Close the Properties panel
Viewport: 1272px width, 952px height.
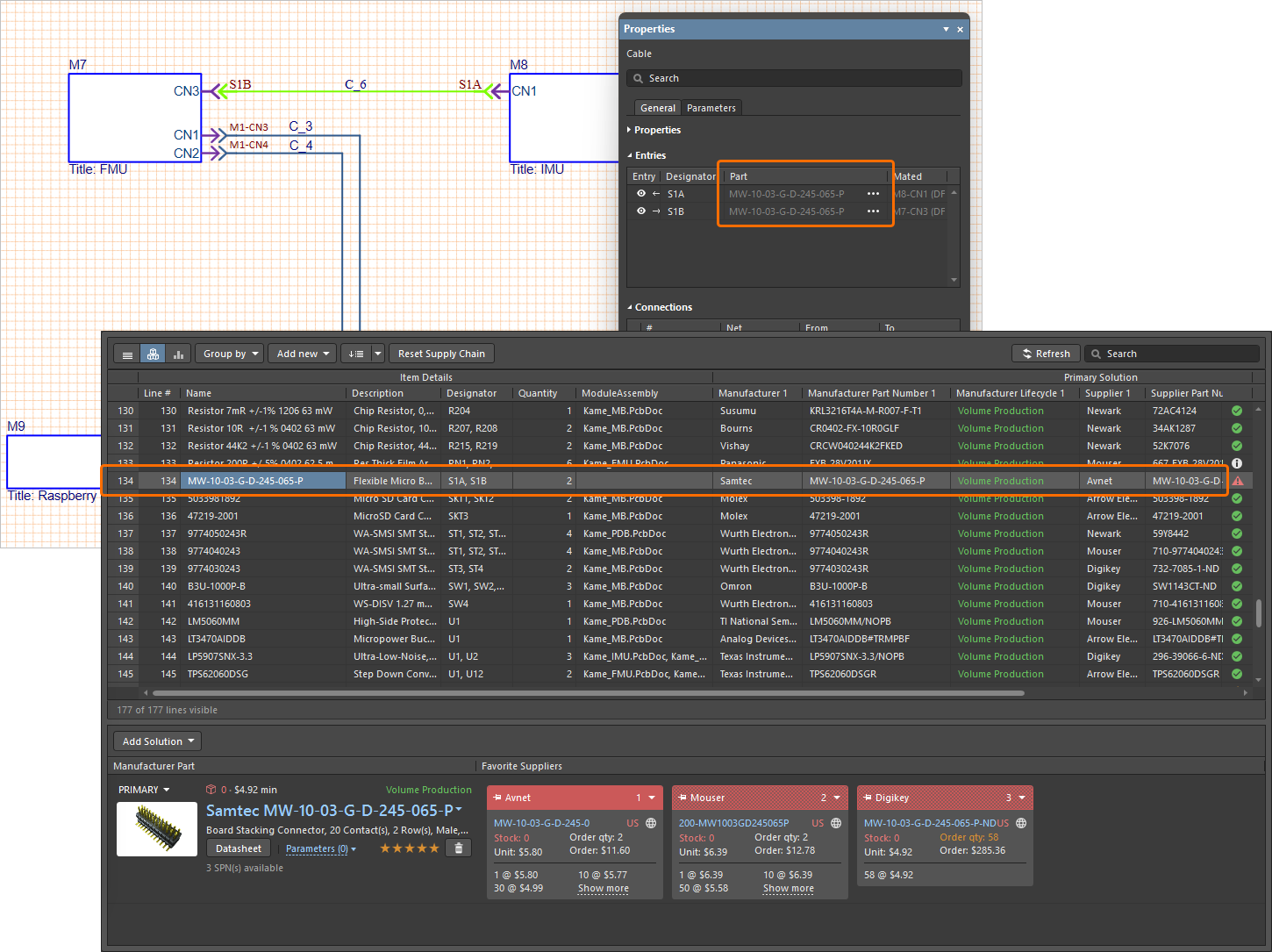point(960,29)
